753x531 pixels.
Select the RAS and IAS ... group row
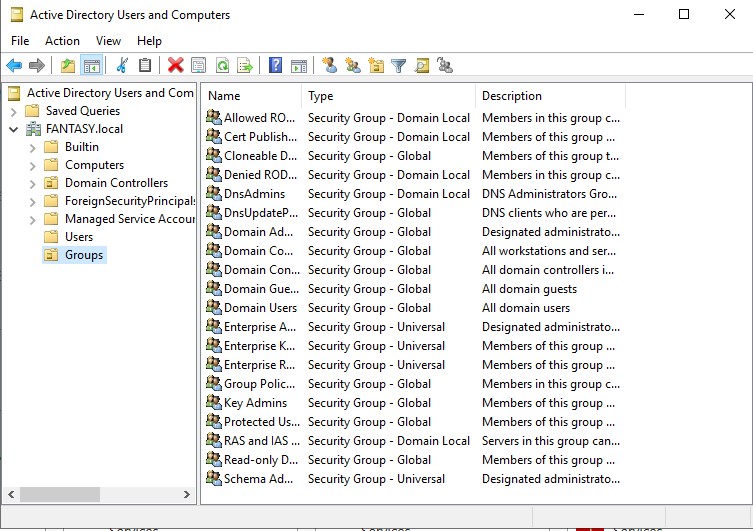(x=413, y=441)
